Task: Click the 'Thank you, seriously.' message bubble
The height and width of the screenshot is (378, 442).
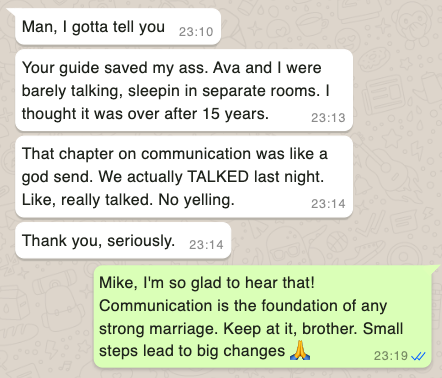Action: coord(123,240)
